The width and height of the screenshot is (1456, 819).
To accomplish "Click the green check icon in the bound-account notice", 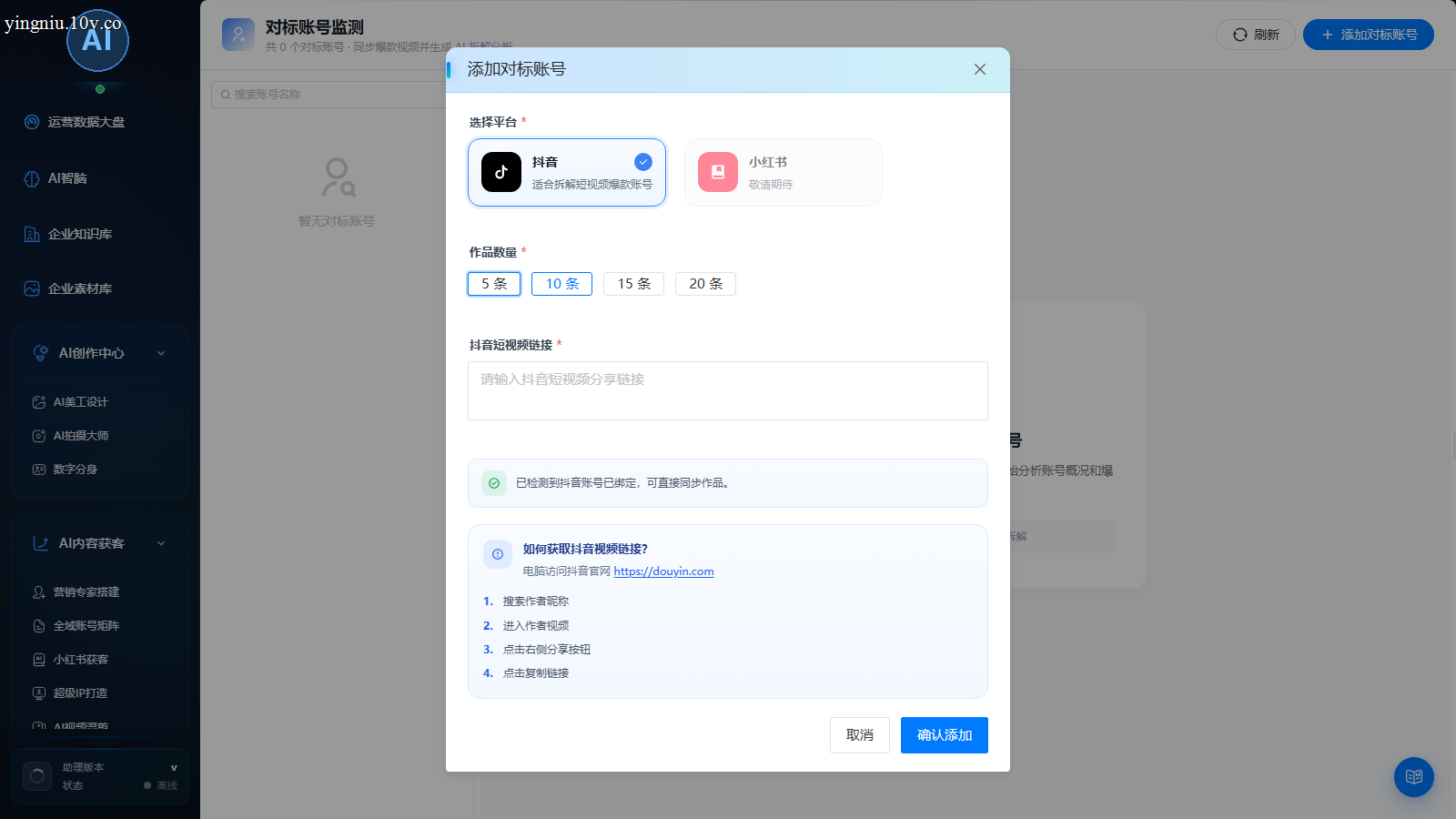I will (x=494, y=483).
